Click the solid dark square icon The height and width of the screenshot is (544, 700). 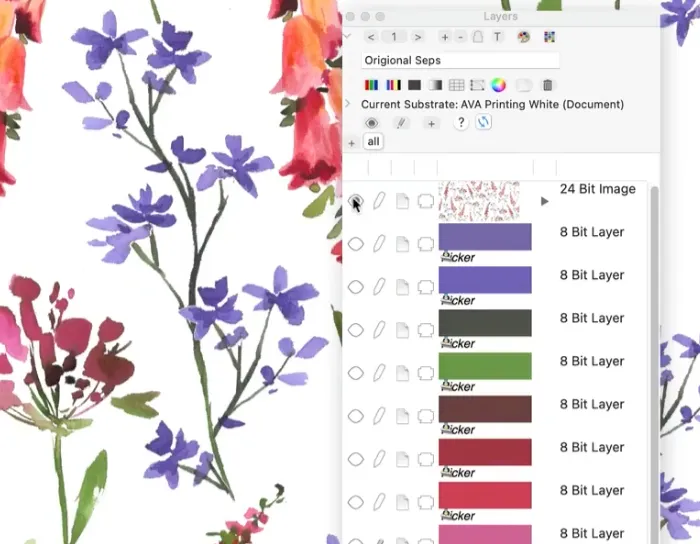tap(414, 85)
